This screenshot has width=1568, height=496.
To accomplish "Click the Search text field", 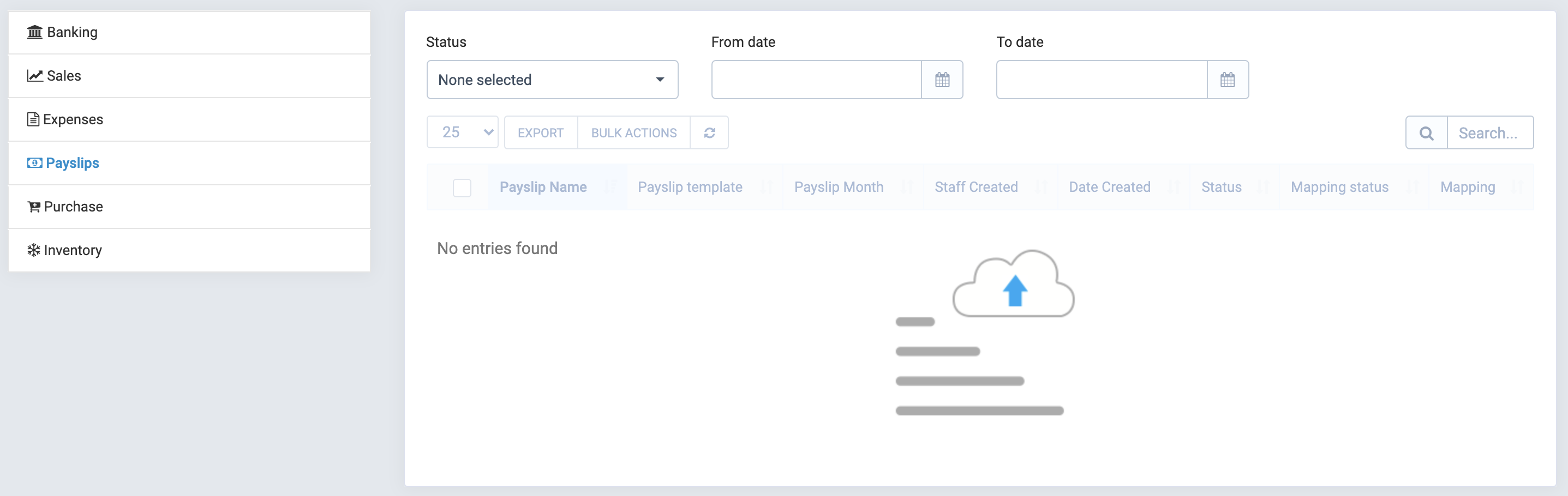I will [x=1489, y=133].
